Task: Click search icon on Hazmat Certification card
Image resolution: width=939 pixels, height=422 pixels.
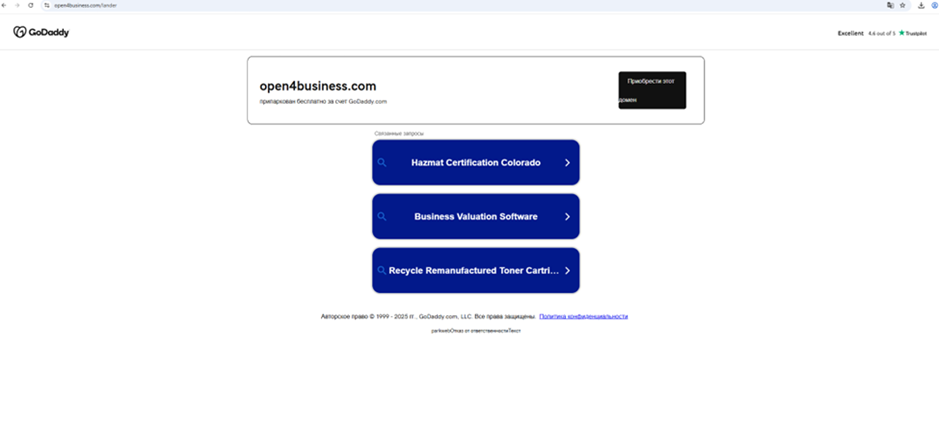Action: click(x=382, y=163)
